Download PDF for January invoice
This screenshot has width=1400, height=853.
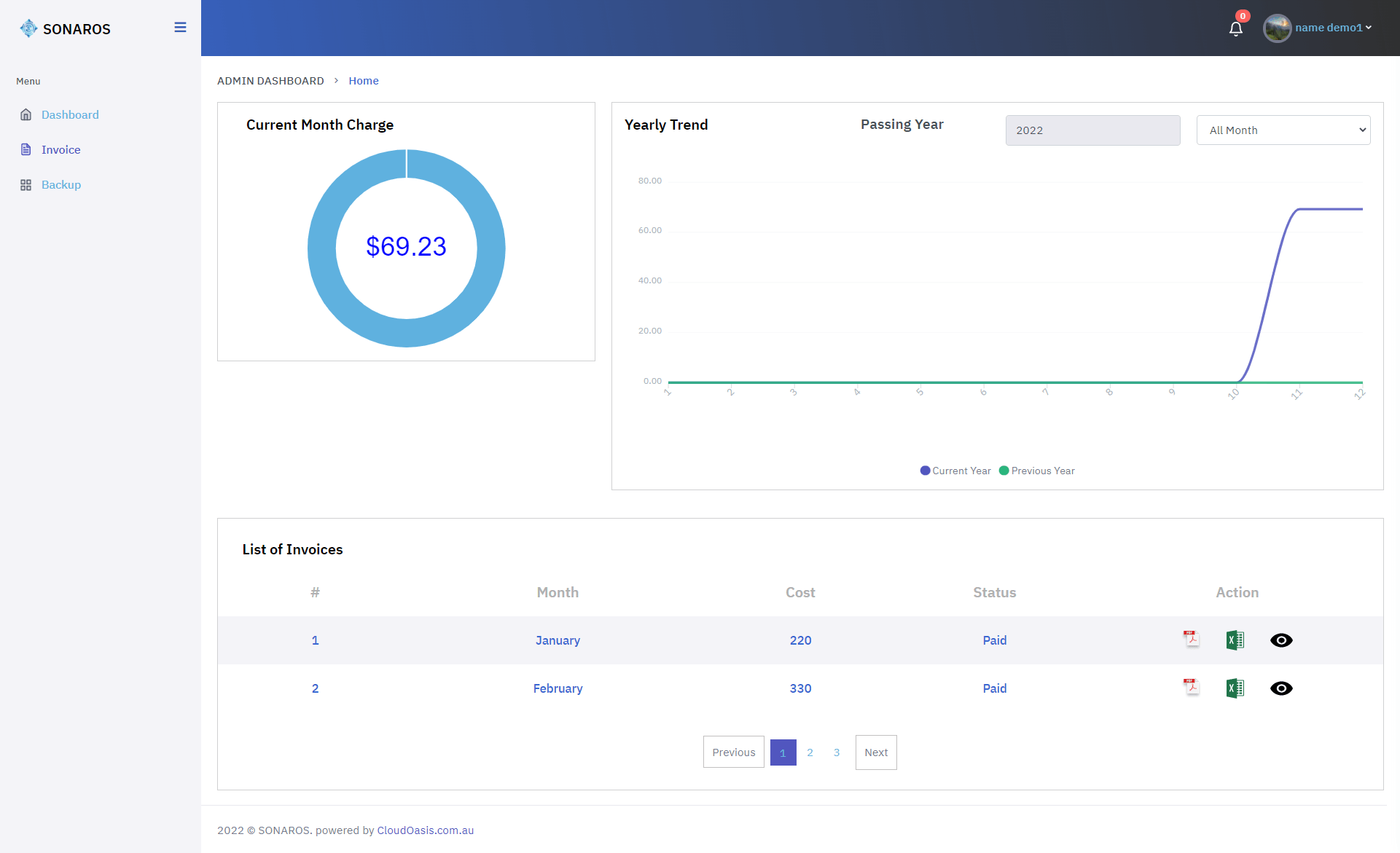click(1191, 640)
